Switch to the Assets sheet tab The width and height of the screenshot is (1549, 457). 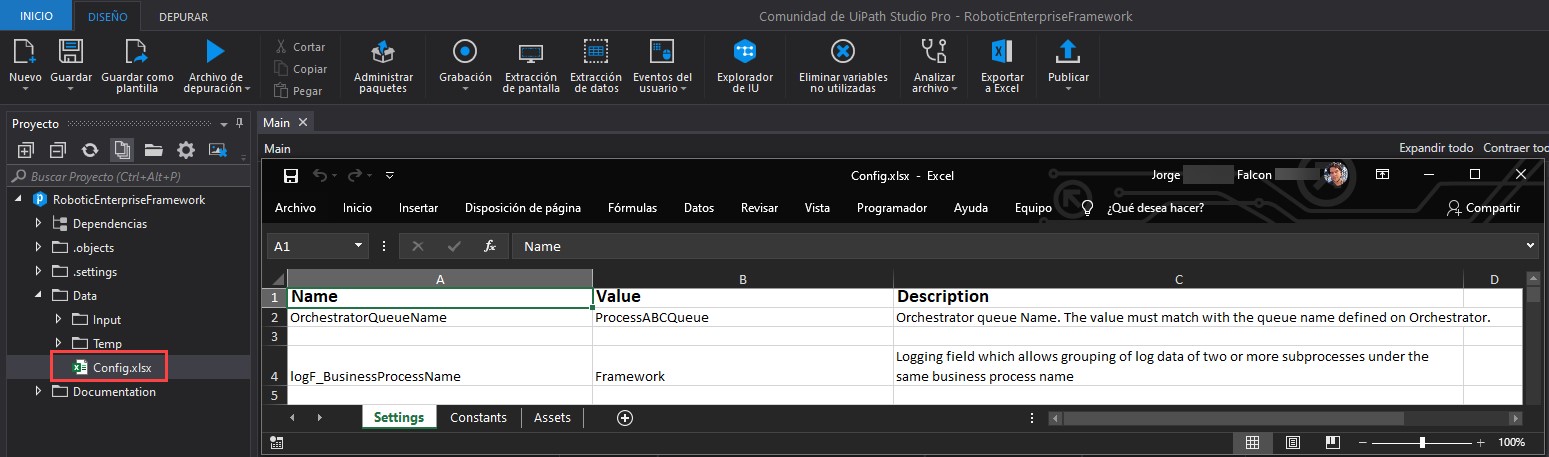552,417
